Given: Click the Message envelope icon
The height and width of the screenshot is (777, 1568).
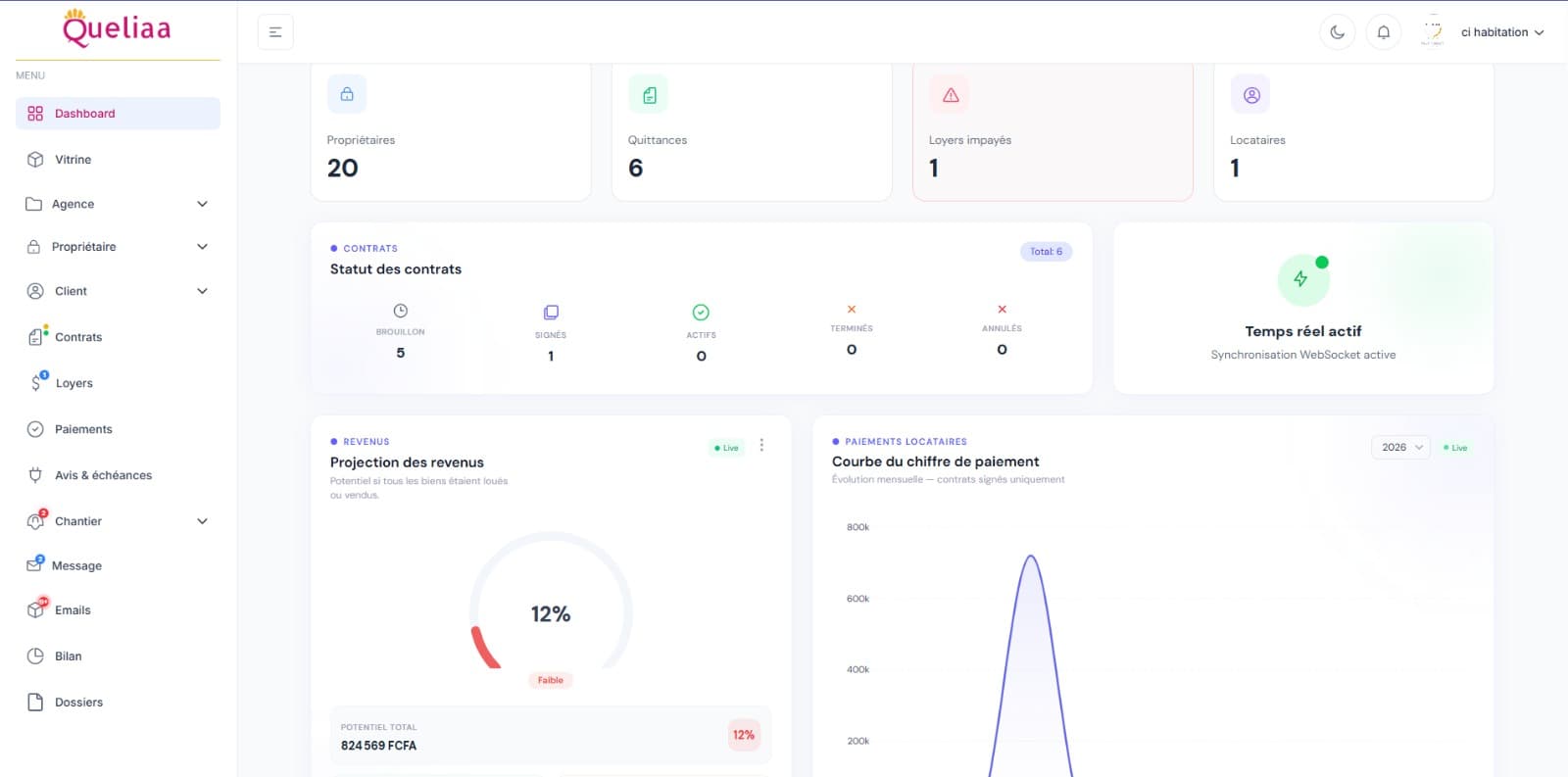Looking at the screenshot, I should coord(34,564).
